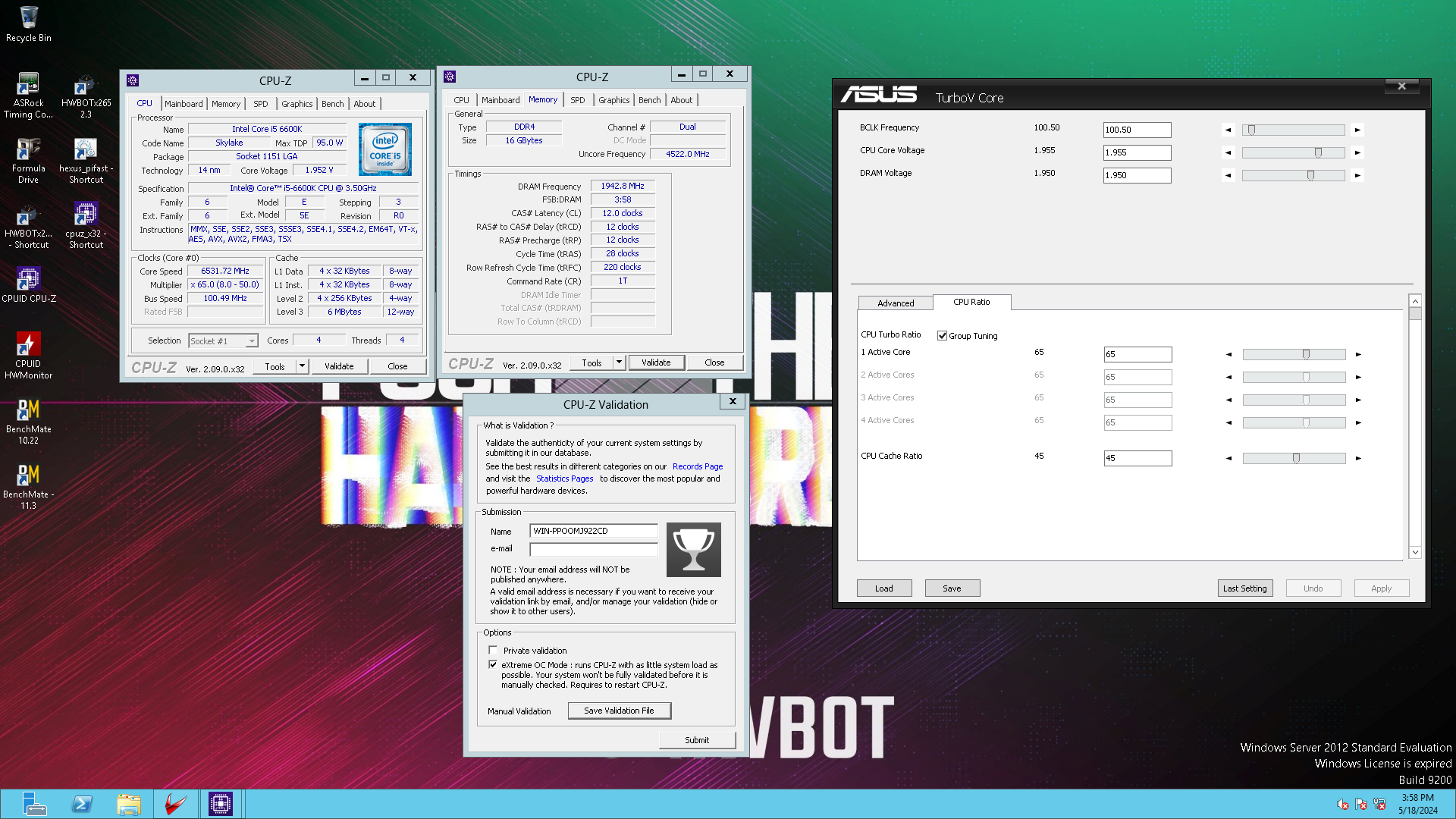Open the Records Page link
Screen dimensions: 1456x819
coord(698,466)
